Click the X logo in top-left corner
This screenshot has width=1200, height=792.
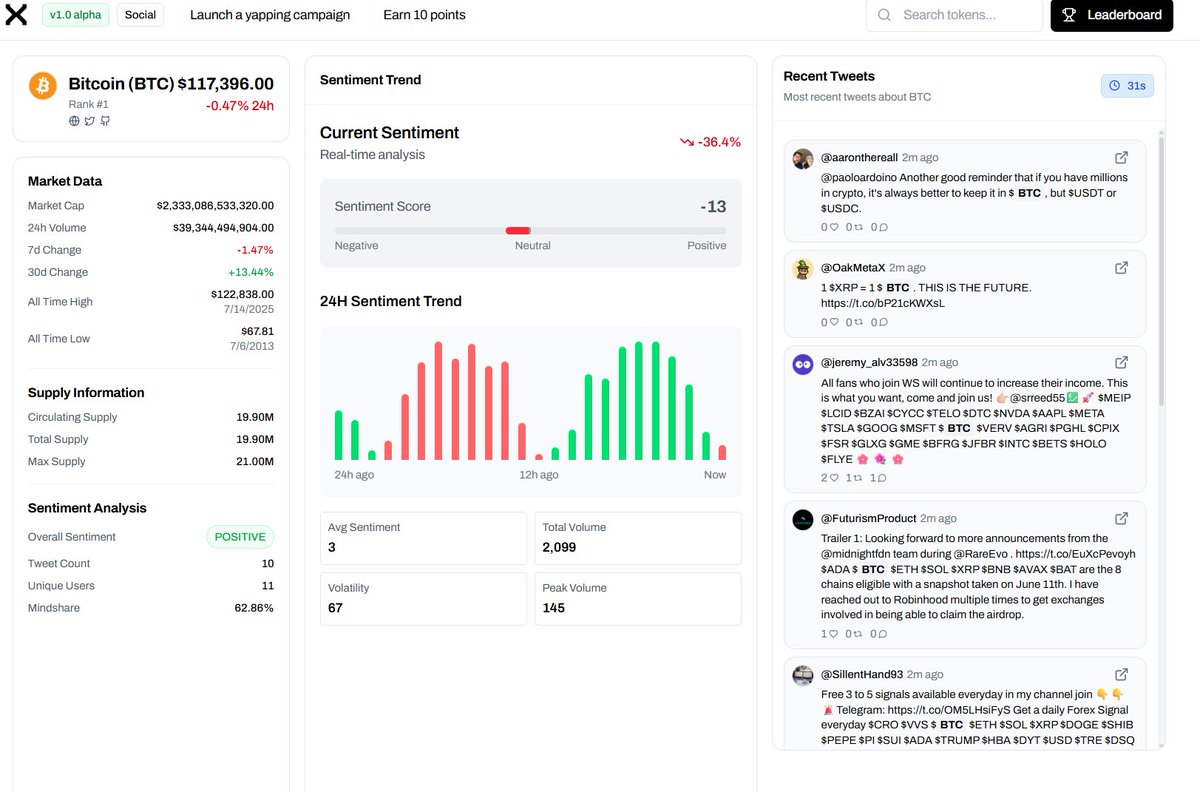coord(15,15)
